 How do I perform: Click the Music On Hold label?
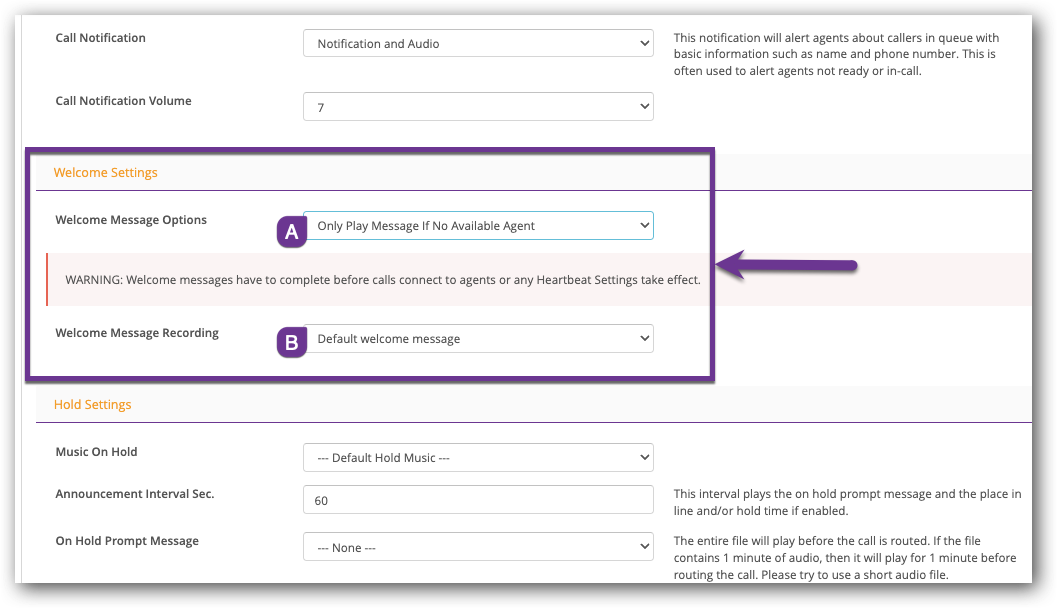(96, 452)
